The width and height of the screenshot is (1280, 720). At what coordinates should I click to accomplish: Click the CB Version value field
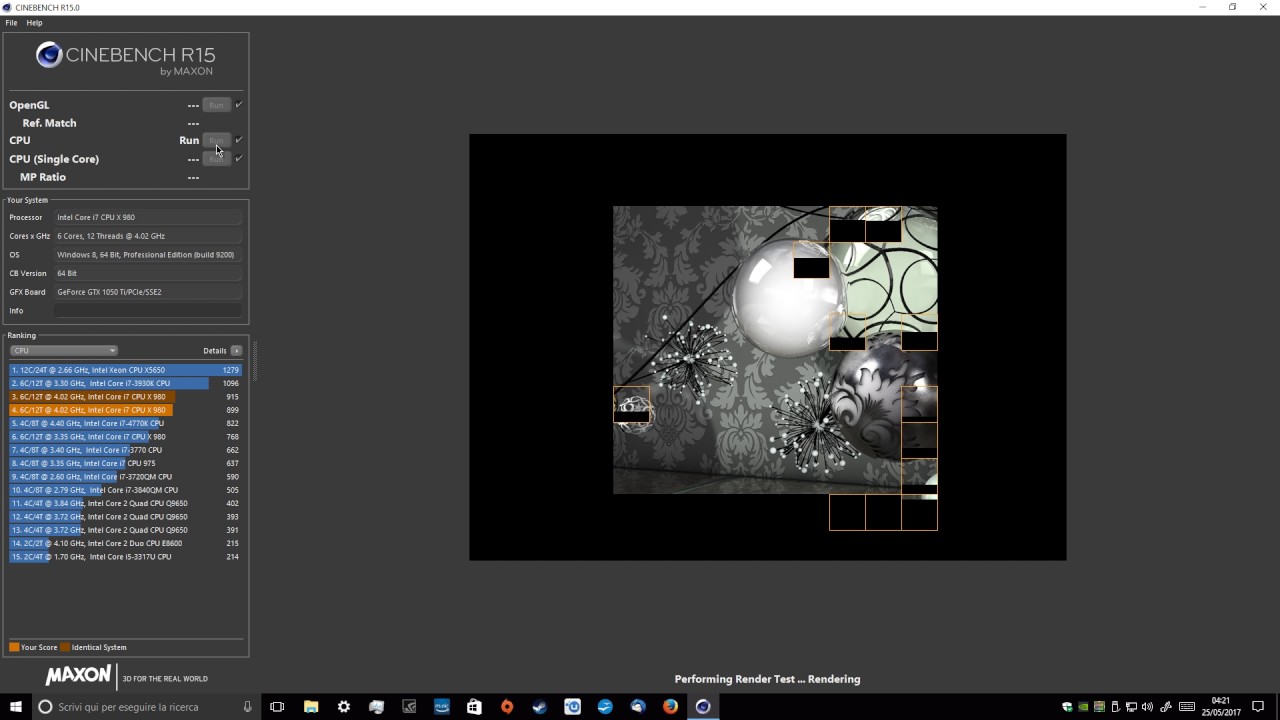(x=148, y=273)
